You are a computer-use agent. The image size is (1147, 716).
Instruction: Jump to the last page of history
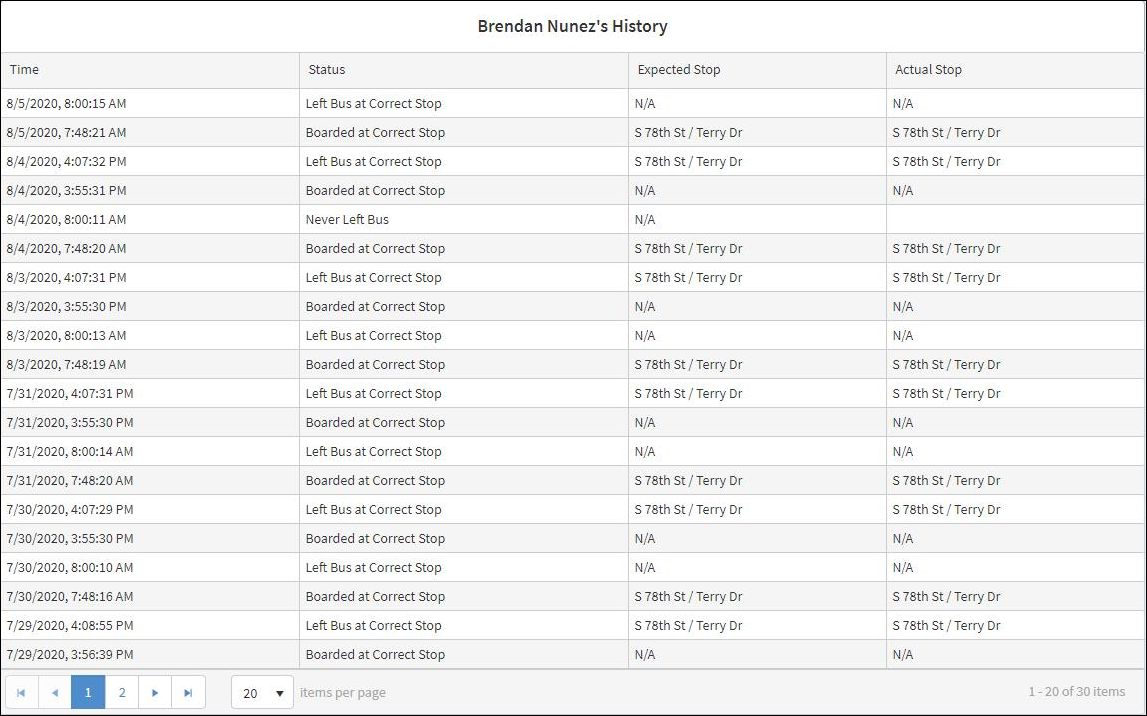(x=188, y=692)
